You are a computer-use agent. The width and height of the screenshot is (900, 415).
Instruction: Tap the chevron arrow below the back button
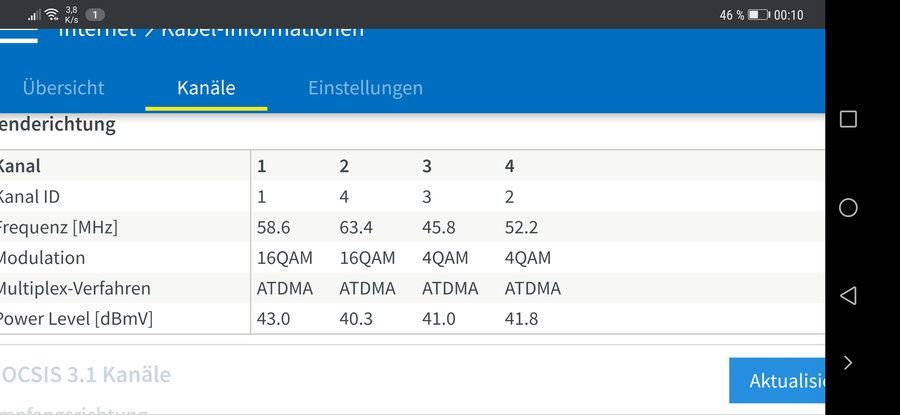(848, 362)
